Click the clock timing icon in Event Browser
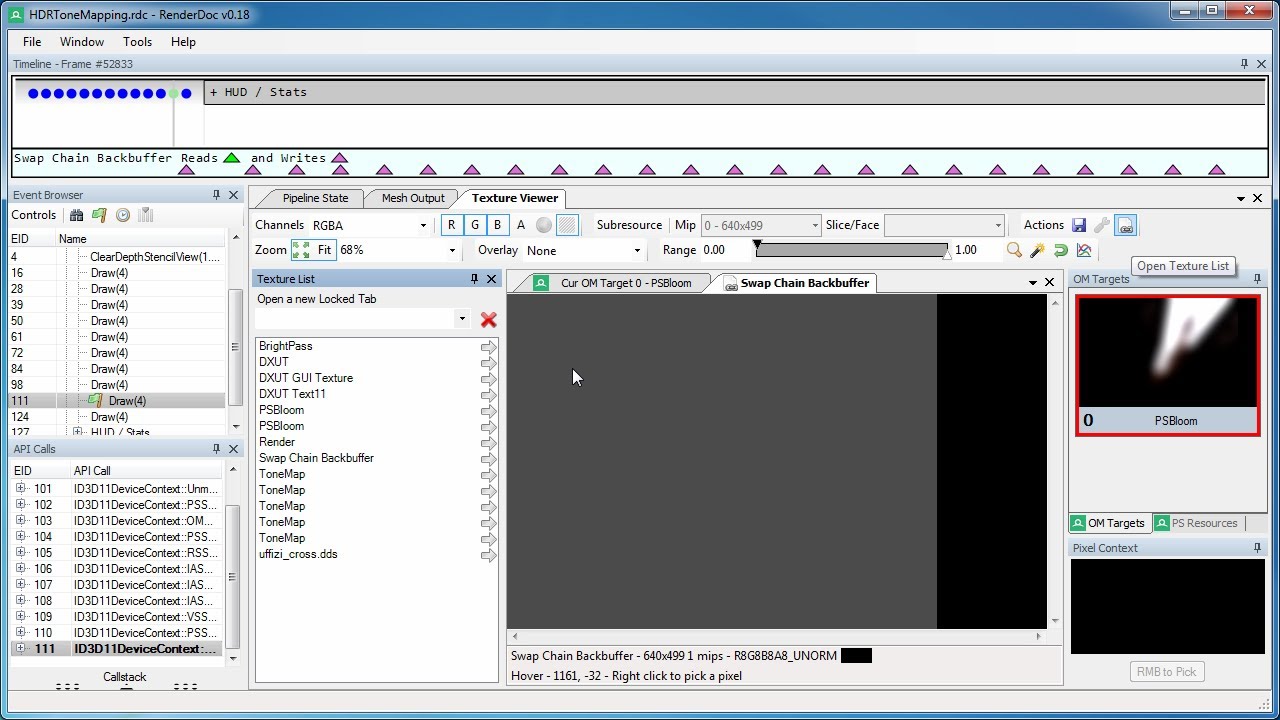The width and height of the screenshot is (1280, 720). click(x=123, y=215)
